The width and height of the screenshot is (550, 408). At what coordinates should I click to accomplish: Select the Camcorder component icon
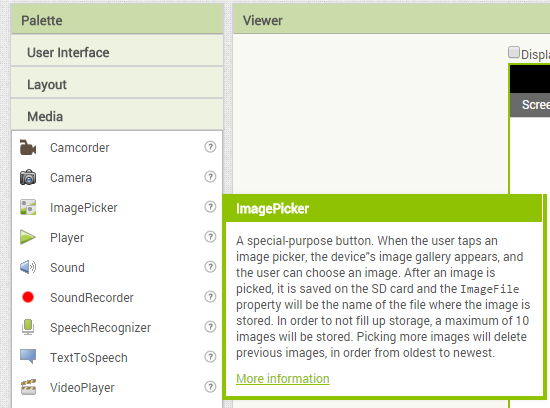point(28,147)
